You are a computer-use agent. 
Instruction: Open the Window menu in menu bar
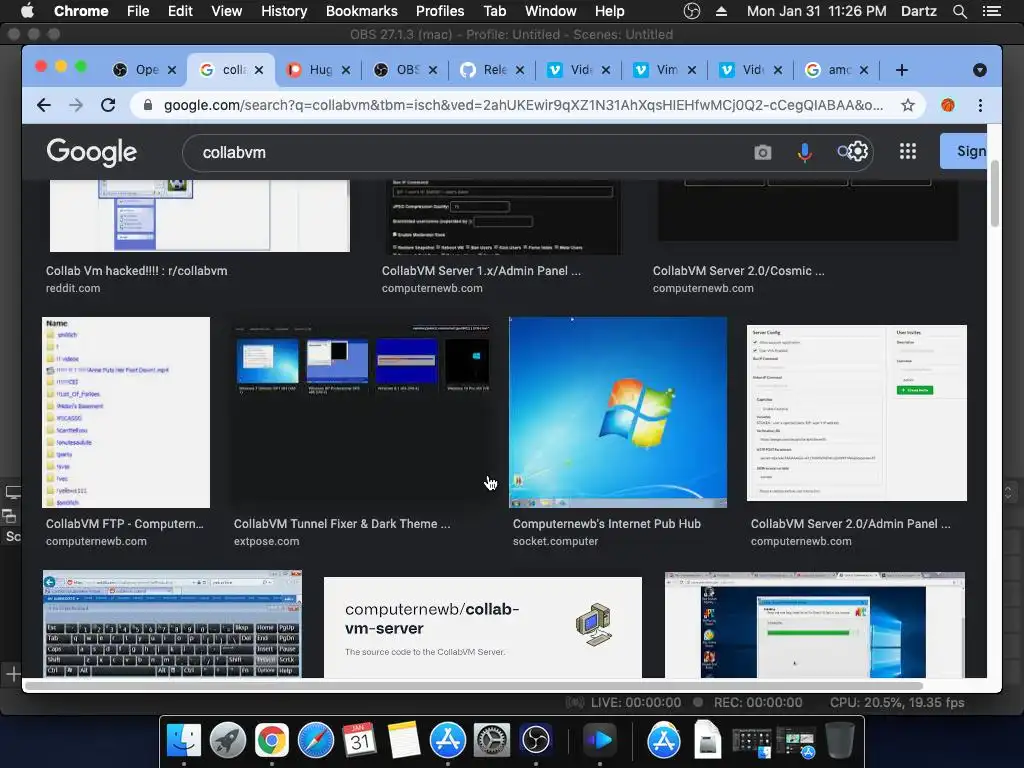[551, 11]
